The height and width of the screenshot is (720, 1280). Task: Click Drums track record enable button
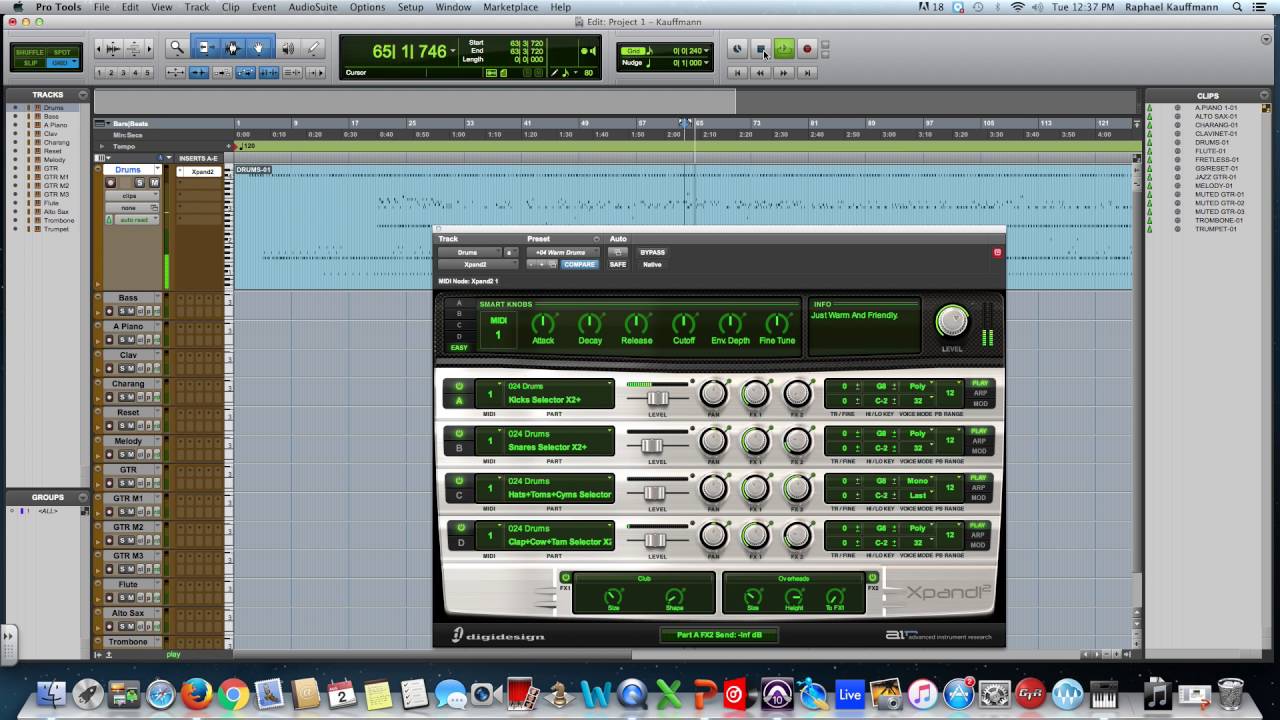(x=111, y=182)
